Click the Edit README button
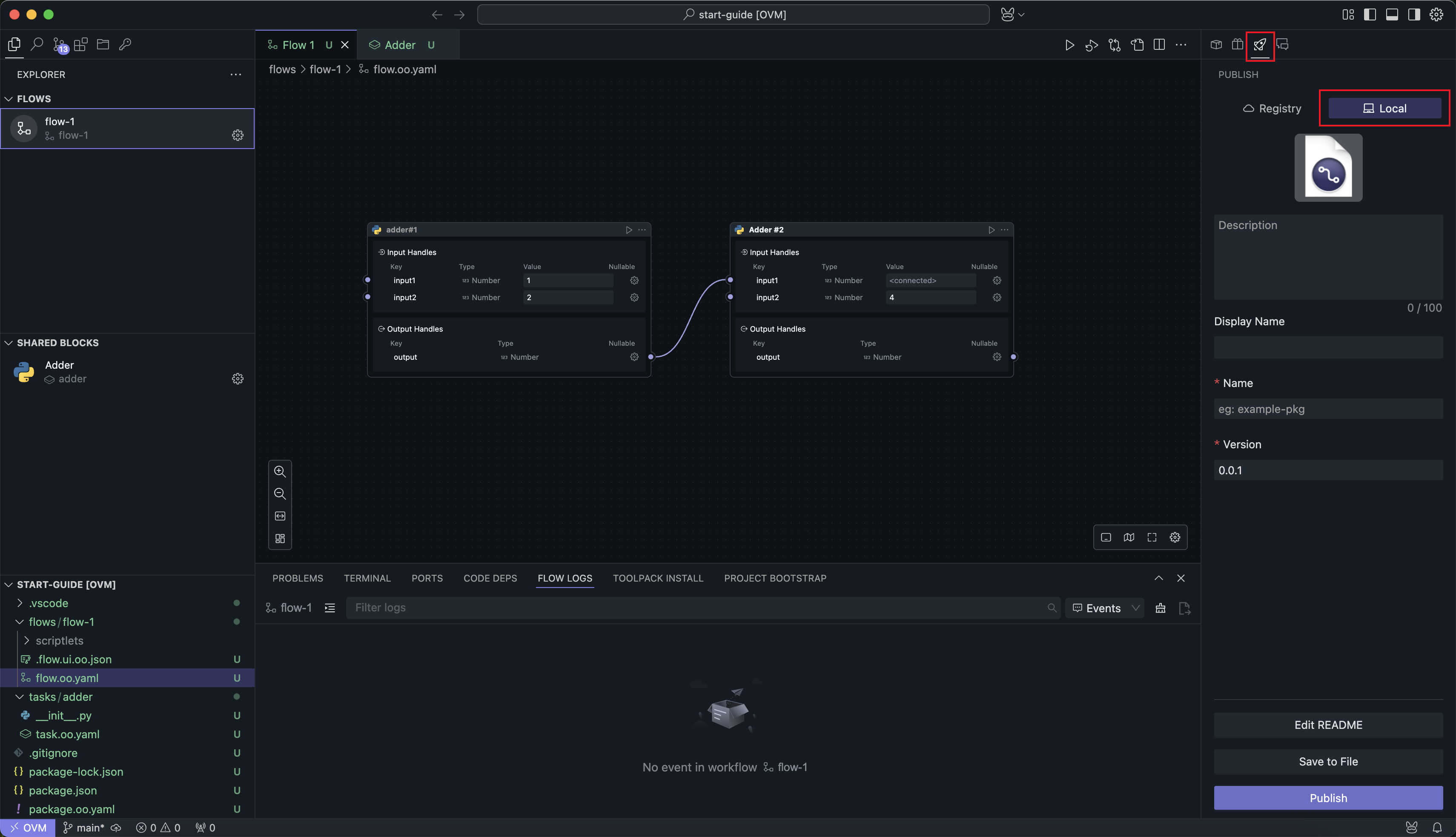 (1328, 725)
